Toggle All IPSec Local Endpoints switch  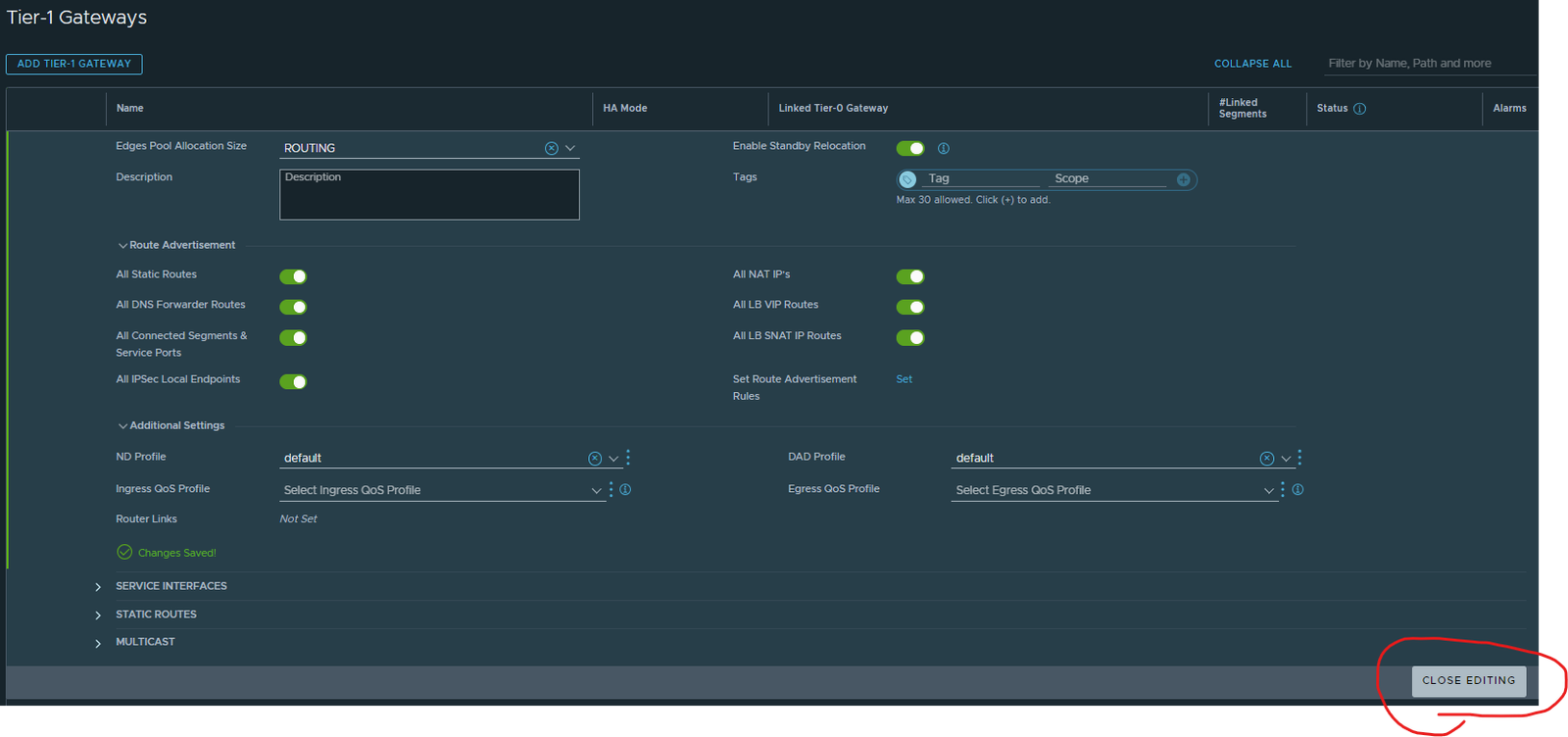[x=293, y=381]
